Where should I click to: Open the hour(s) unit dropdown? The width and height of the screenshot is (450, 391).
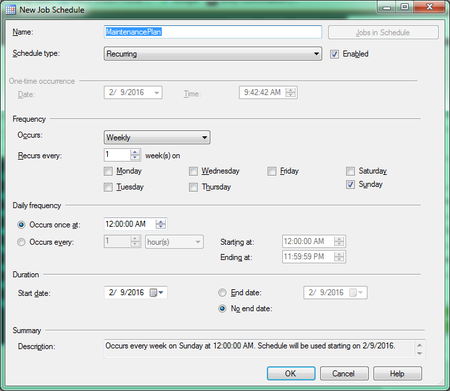174,242
